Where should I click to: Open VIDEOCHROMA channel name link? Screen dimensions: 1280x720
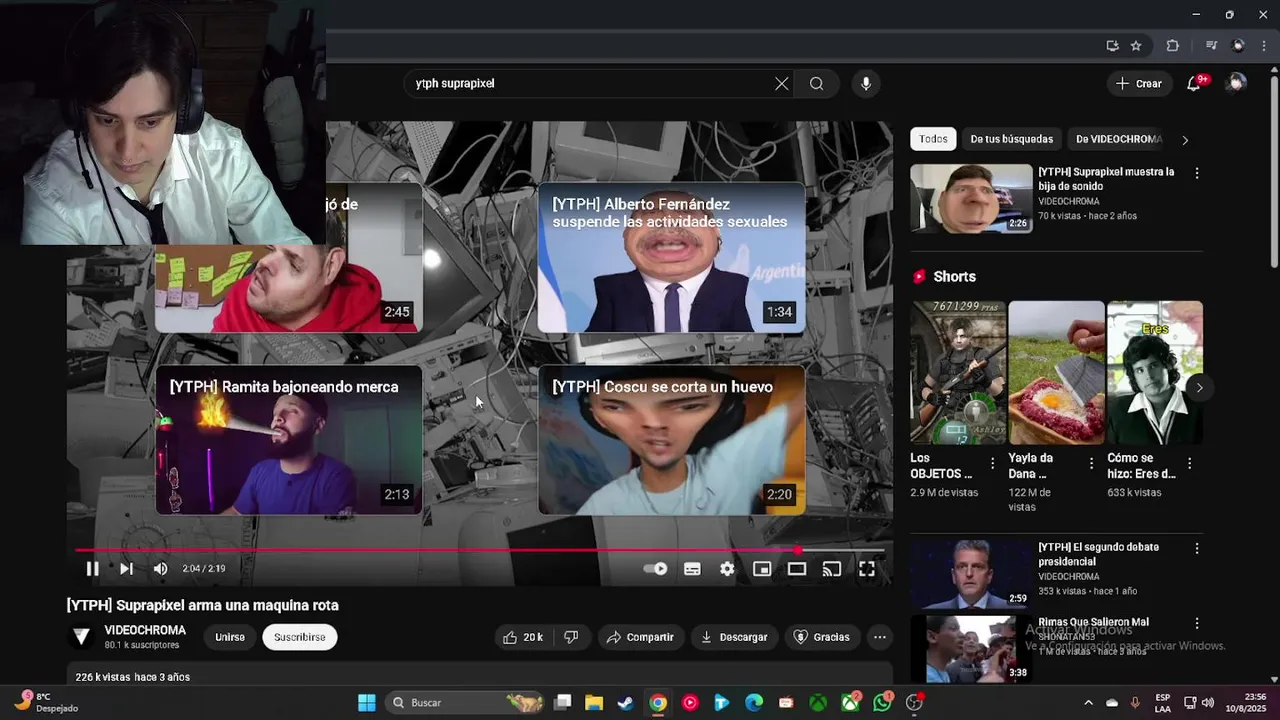pos(145,630)
